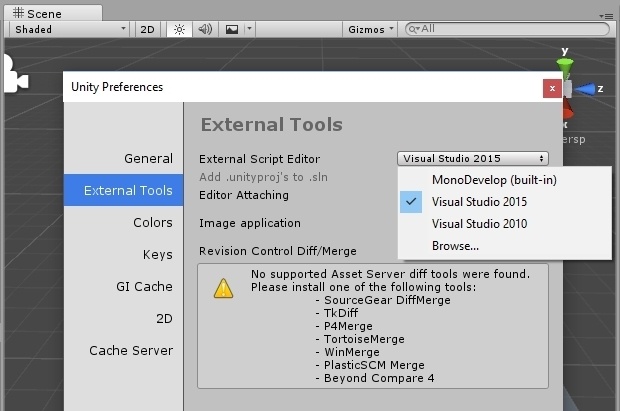Select External Tools preferences section
Screen dimensions: 620x411
click(123, 190)
